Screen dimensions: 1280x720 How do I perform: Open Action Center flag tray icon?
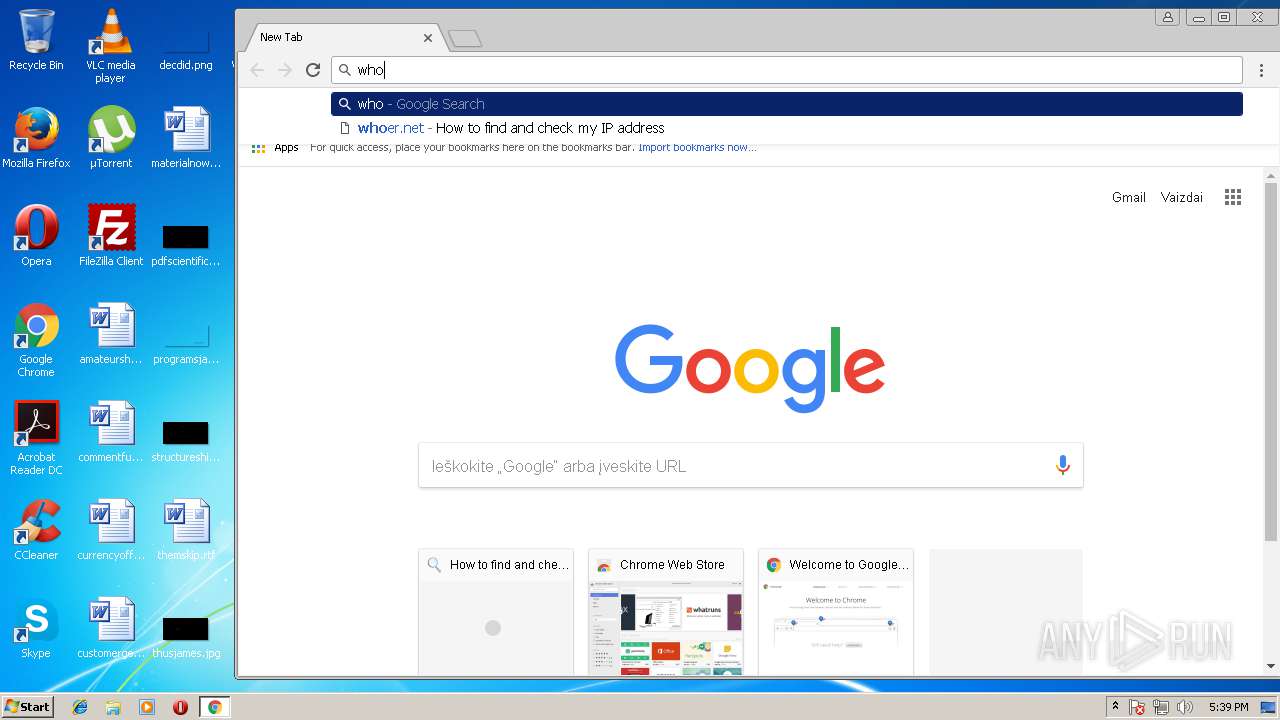click(x=1138, y=707)
